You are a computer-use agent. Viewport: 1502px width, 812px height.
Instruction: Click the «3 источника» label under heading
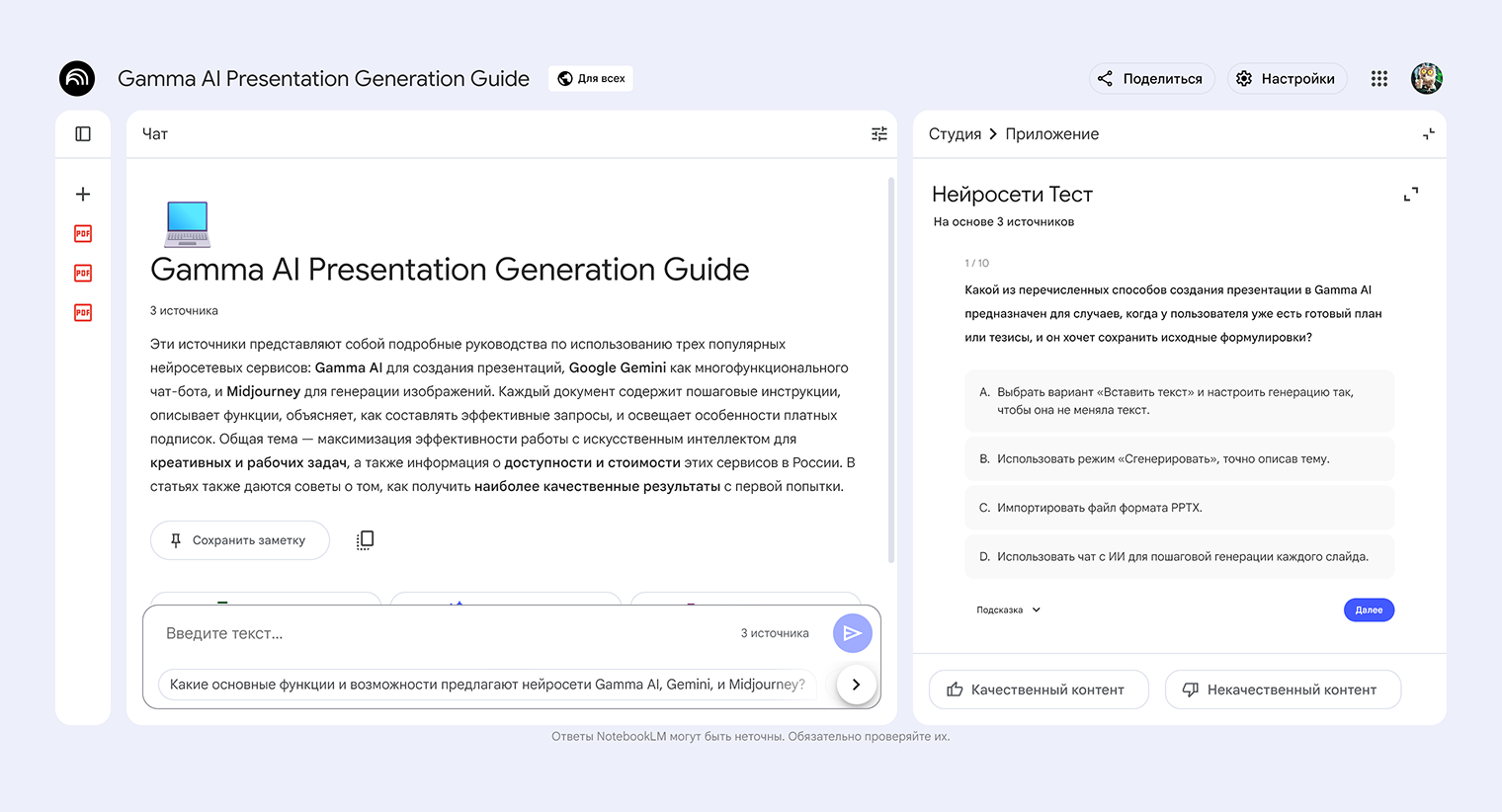(x=184, y=311)
